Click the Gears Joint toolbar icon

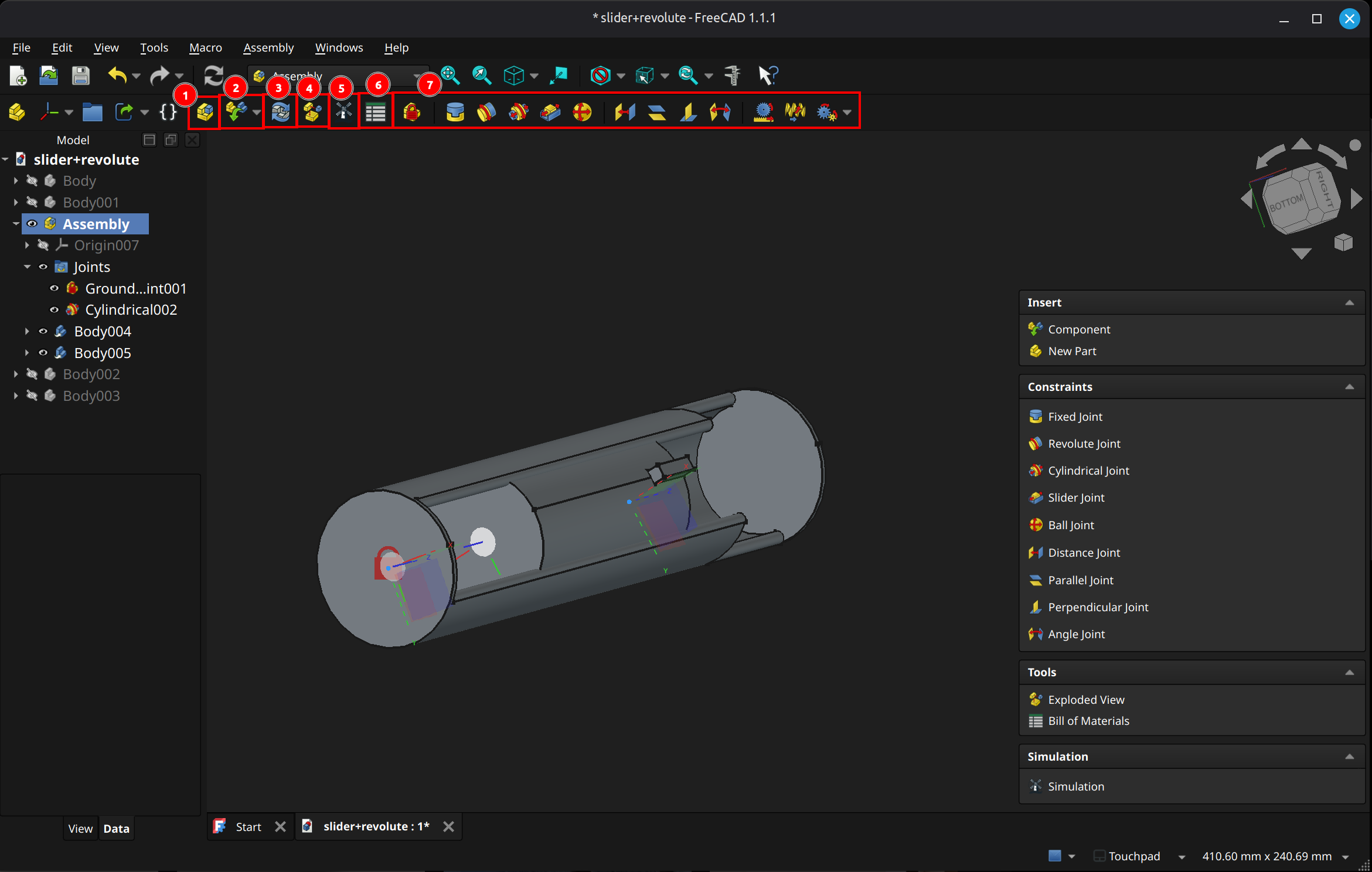pos(827,111)
